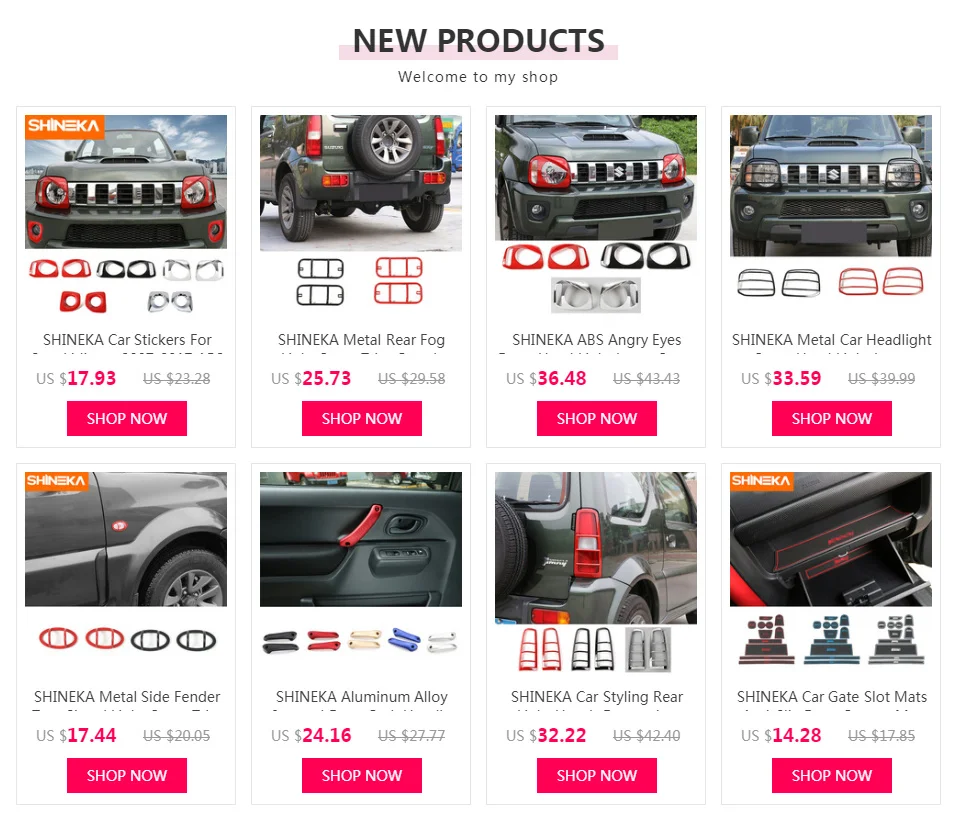Image resolution: width=958 pixels, height=828 pixels.
Task: Click SHOP NOW under the $24.16 item
Action: (x=362, y=775)
